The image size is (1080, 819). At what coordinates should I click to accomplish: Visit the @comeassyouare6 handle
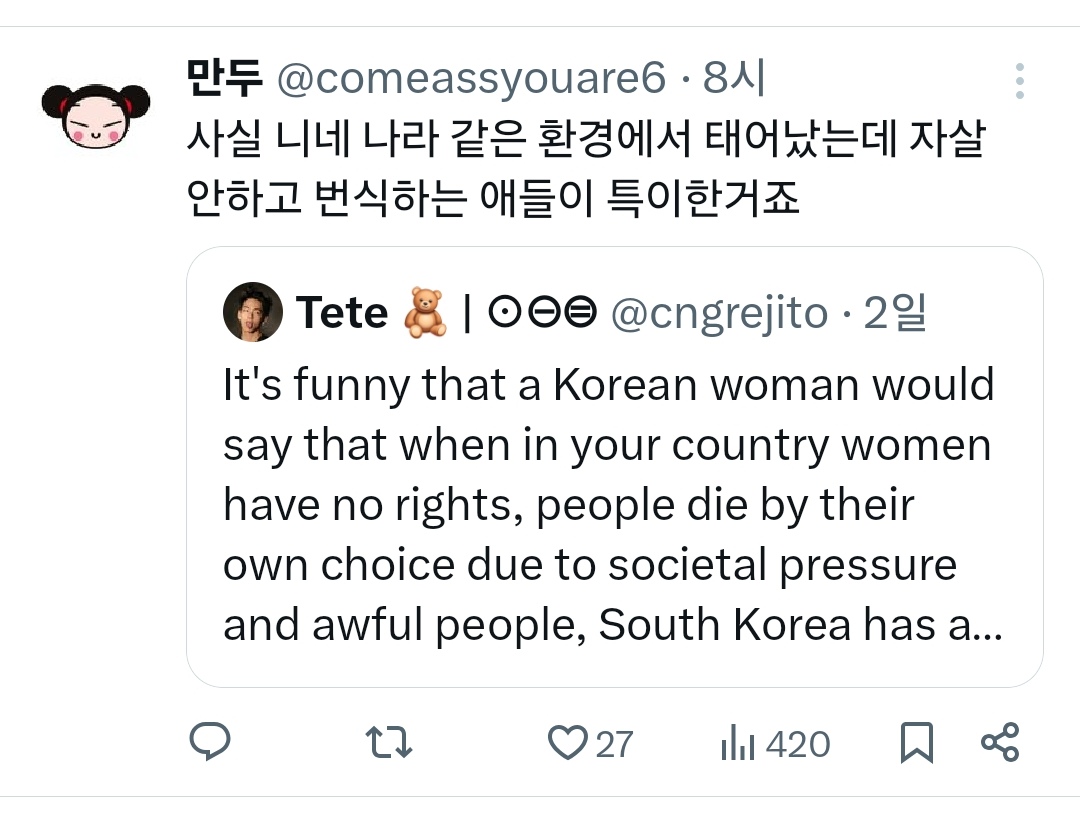[470, 80]
